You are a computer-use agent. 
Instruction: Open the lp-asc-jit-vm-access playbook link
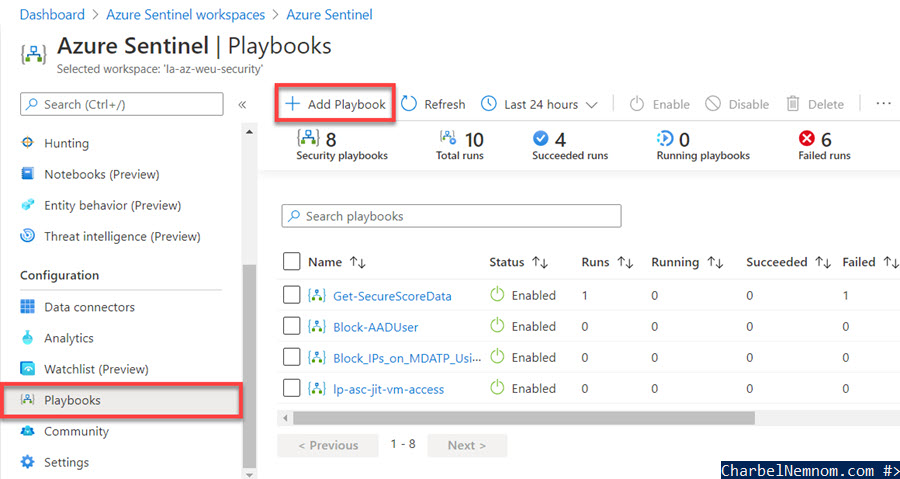pos(389,390)
